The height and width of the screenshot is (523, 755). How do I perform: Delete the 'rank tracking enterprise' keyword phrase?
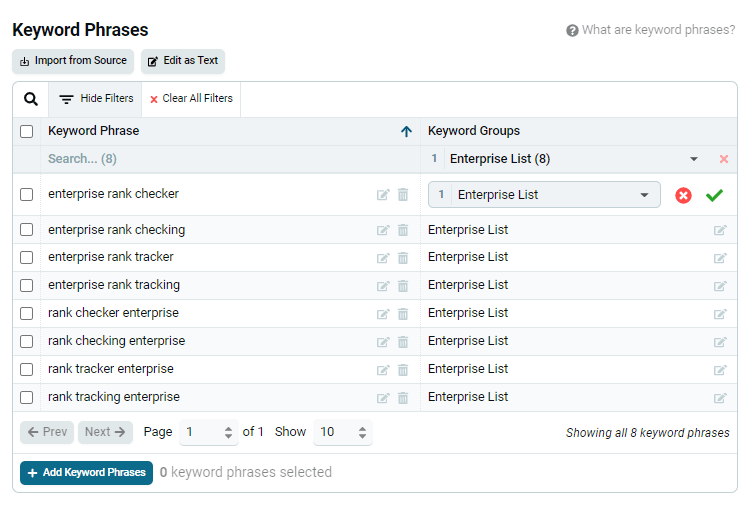[x=403, y=398]
